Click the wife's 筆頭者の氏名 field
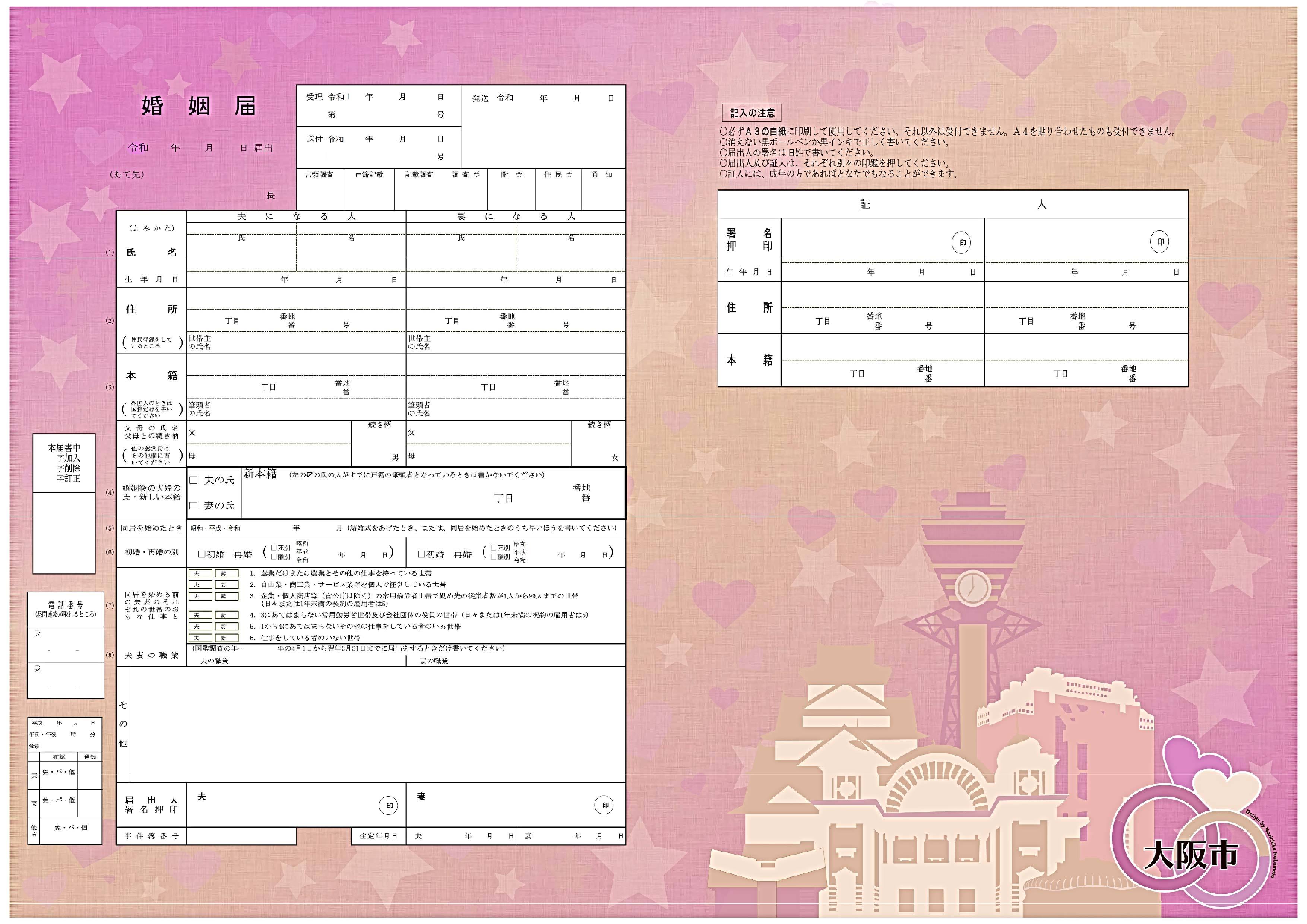Screen dimensions: 1307x924 point(516,409)
